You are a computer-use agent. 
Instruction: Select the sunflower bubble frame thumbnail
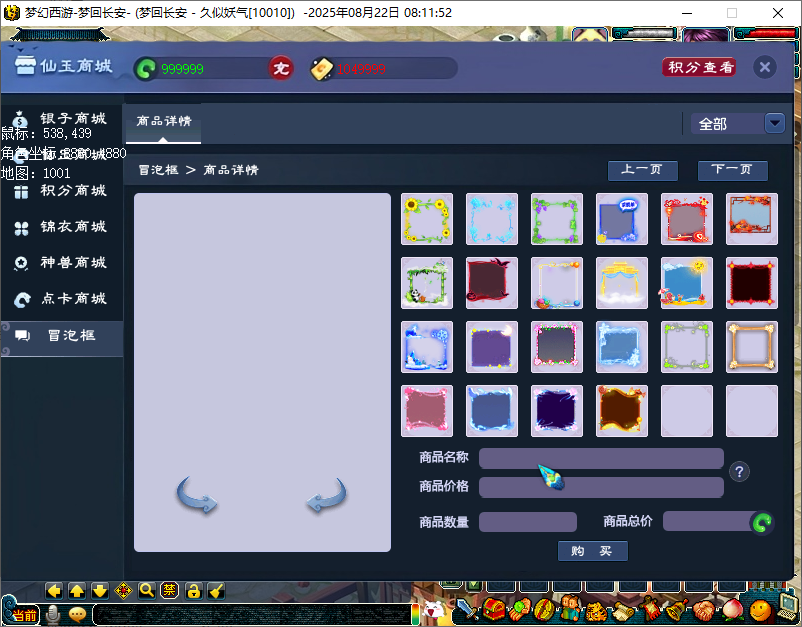(427, 219)
